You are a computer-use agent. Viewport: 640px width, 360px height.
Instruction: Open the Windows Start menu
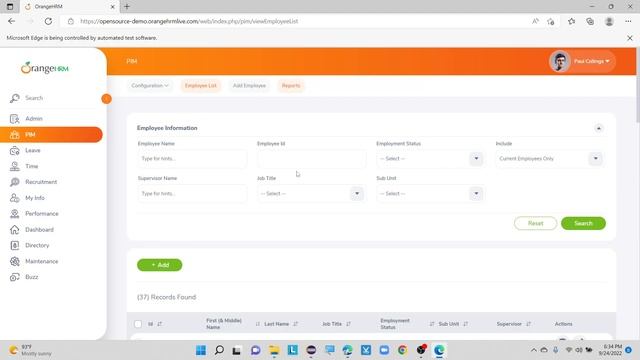201,350
